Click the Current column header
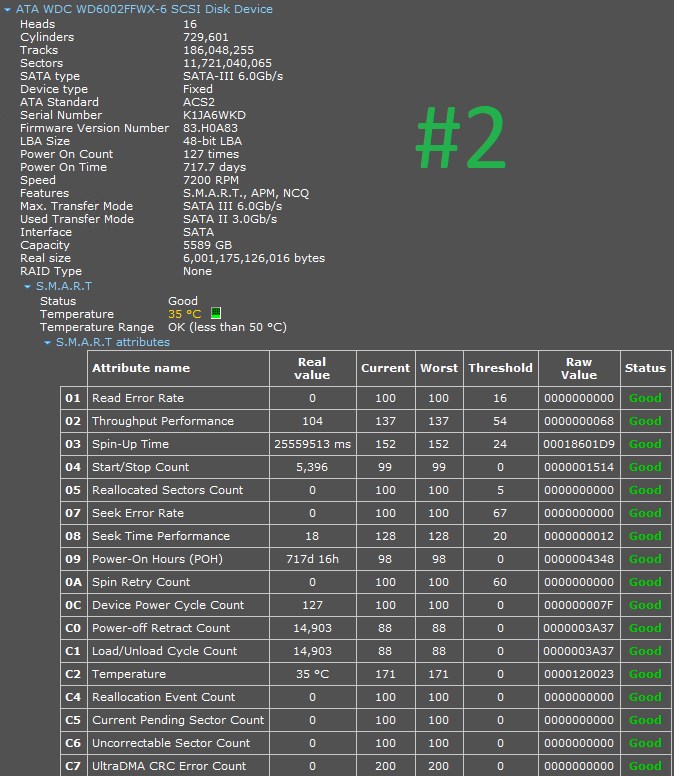 click(385, 368)
